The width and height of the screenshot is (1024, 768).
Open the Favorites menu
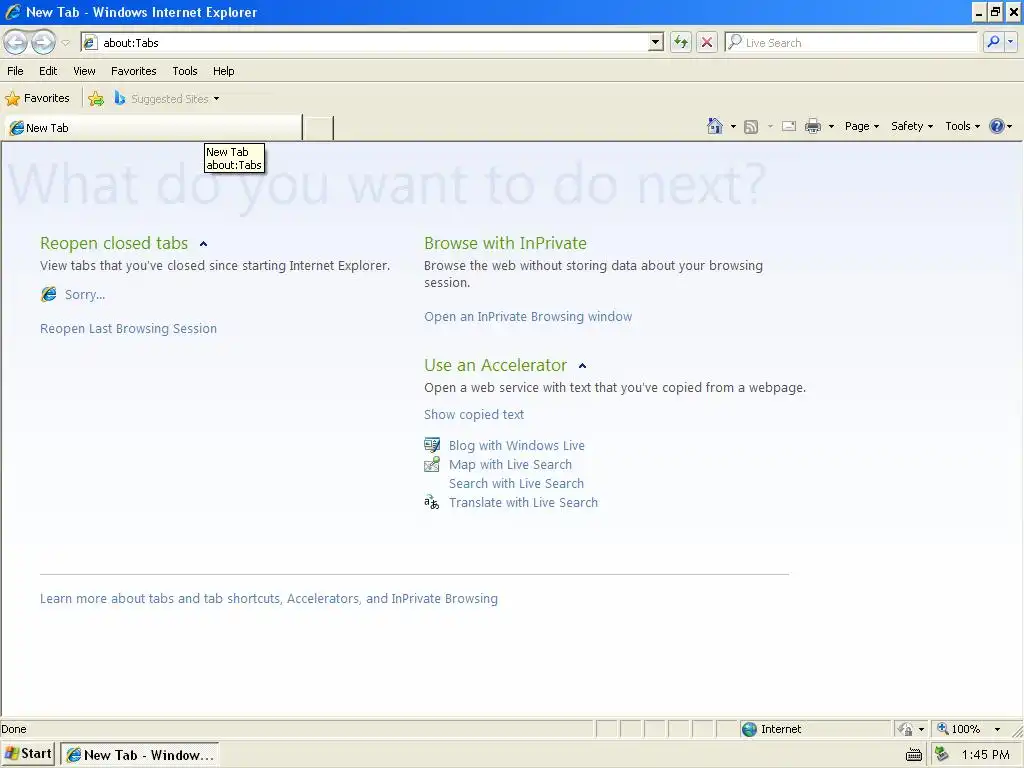134,71
